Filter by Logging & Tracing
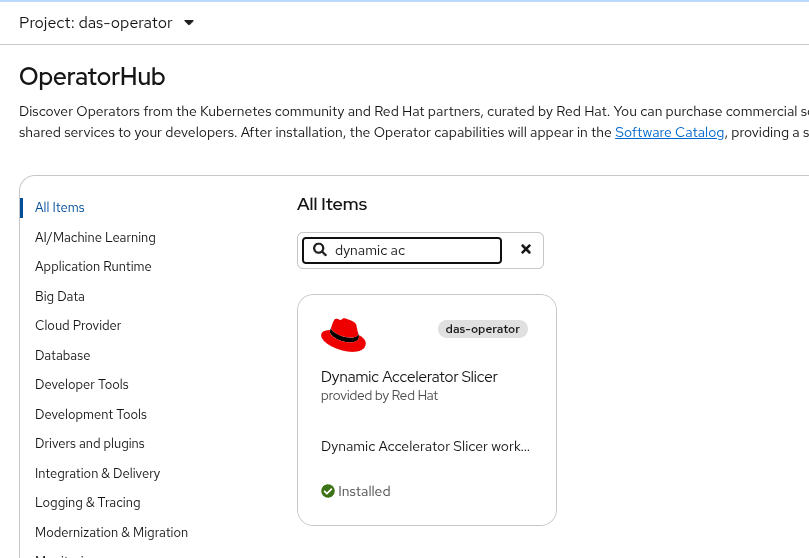 click(88, 503)
